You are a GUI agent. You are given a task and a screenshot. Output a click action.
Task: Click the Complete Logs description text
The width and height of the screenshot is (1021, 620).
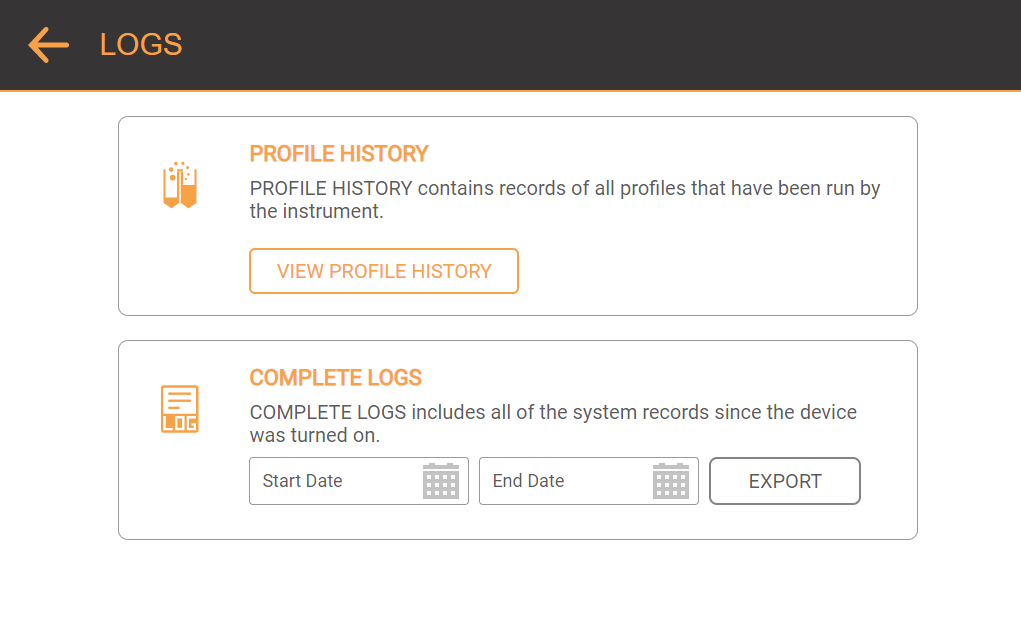click(x=552, y=423)
